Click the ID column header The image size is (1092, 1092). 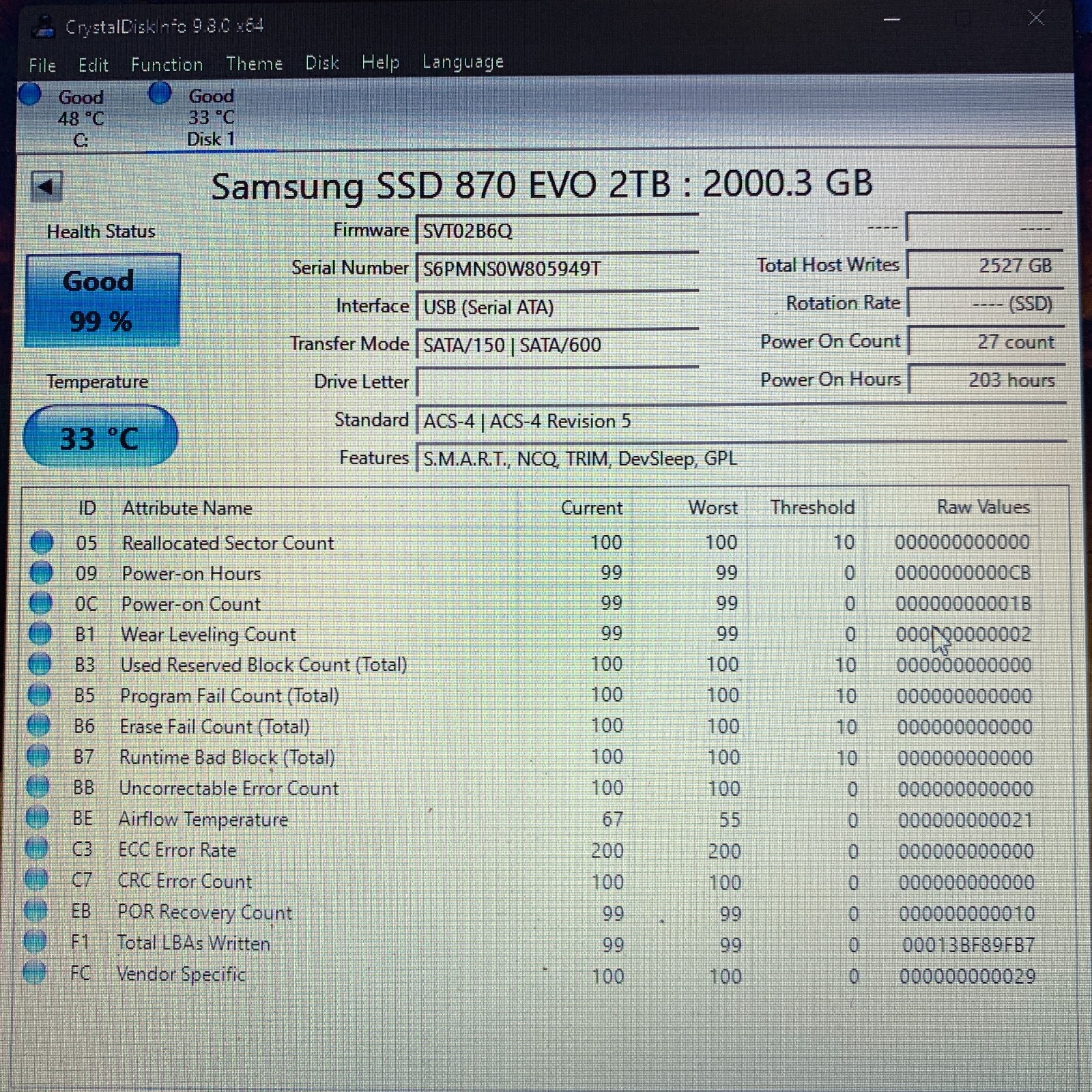[x=87, y=508]
